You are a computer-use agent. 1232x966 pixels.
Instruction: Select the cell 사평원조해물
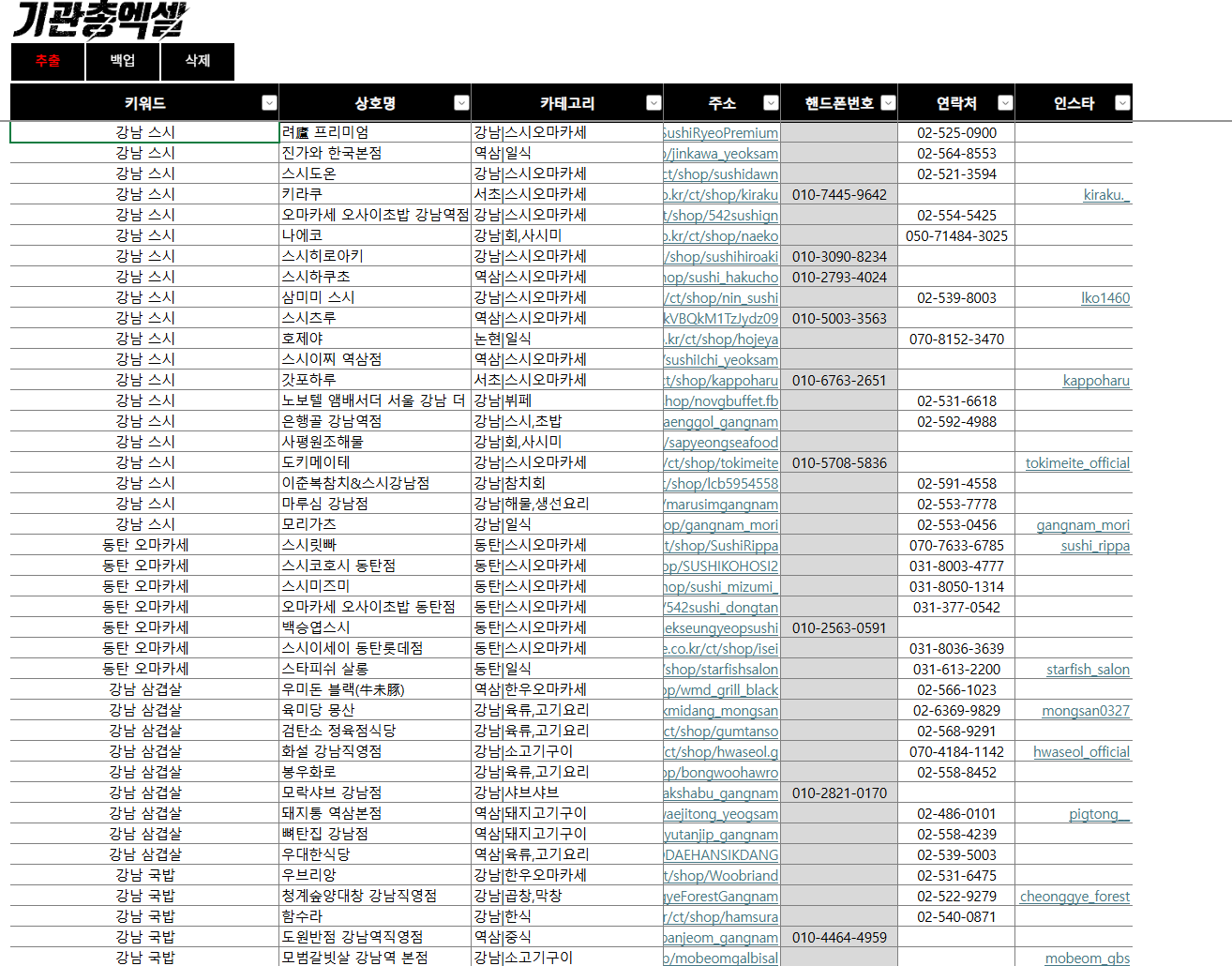point(375,442)
